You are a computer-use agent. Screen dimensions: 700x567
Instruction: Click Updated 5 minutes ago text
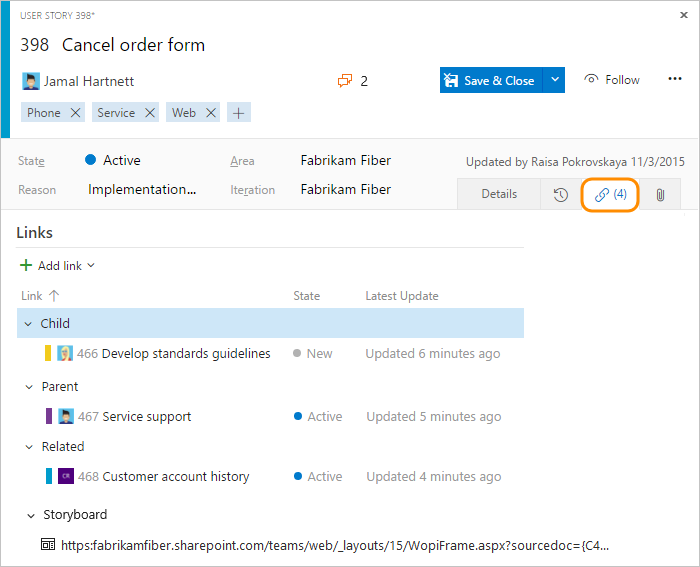(x=433, y=417)
